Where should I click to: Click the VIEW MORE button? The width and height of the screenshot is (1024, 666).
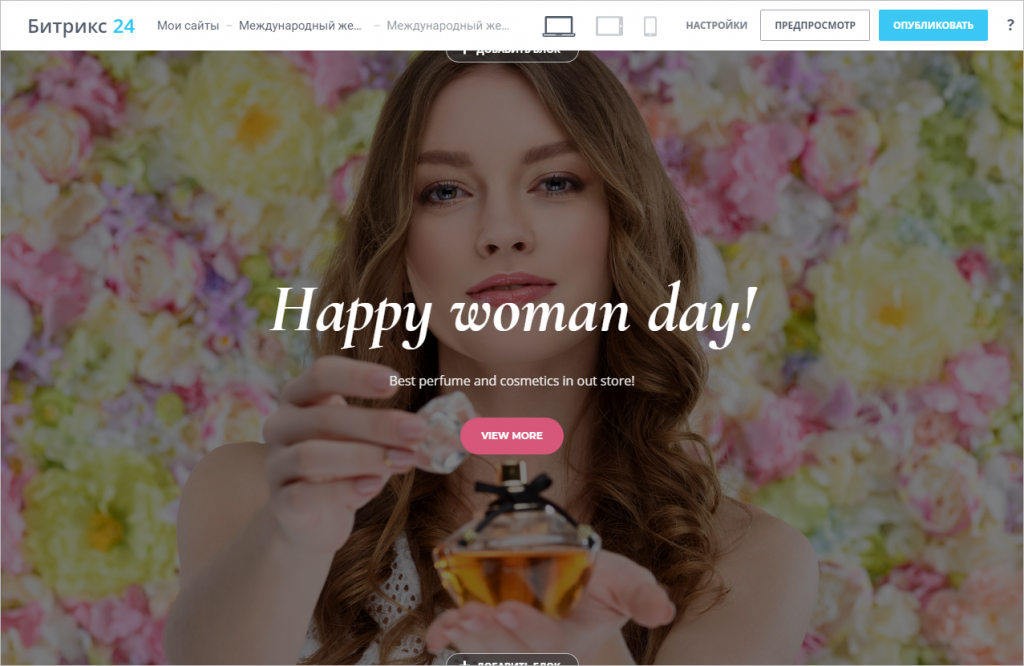[512, 436]
